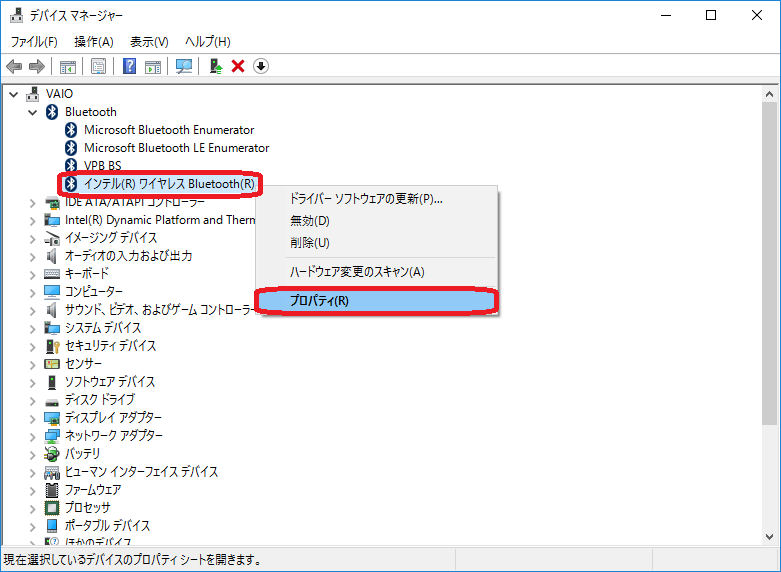Click the action pane toolbar icon

point(153,66)
